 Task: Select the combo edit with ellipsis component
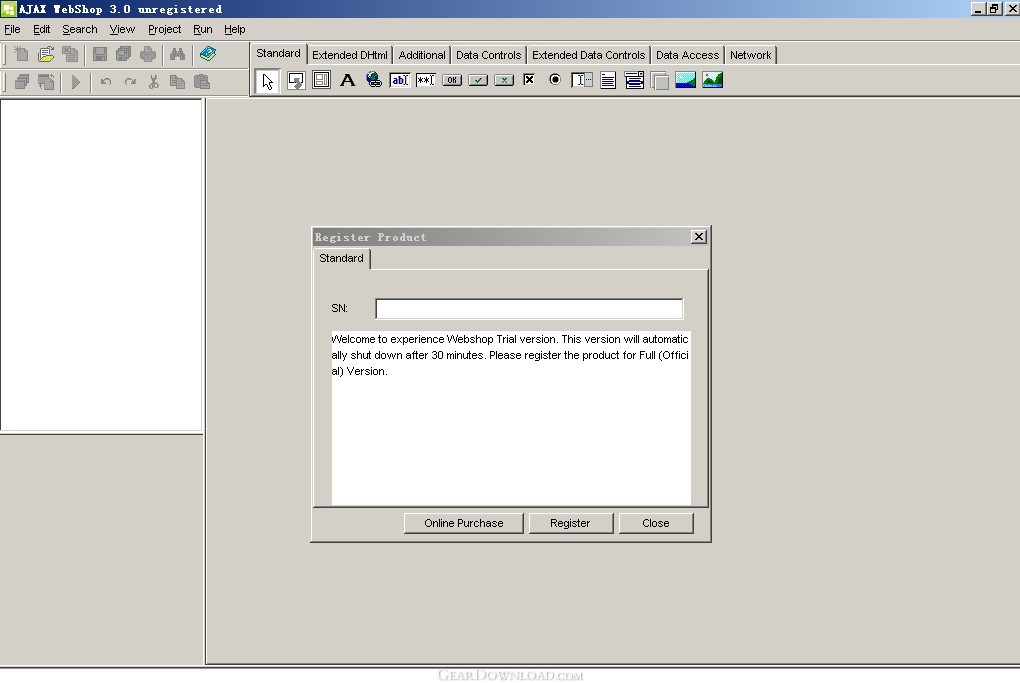(582, 80)
